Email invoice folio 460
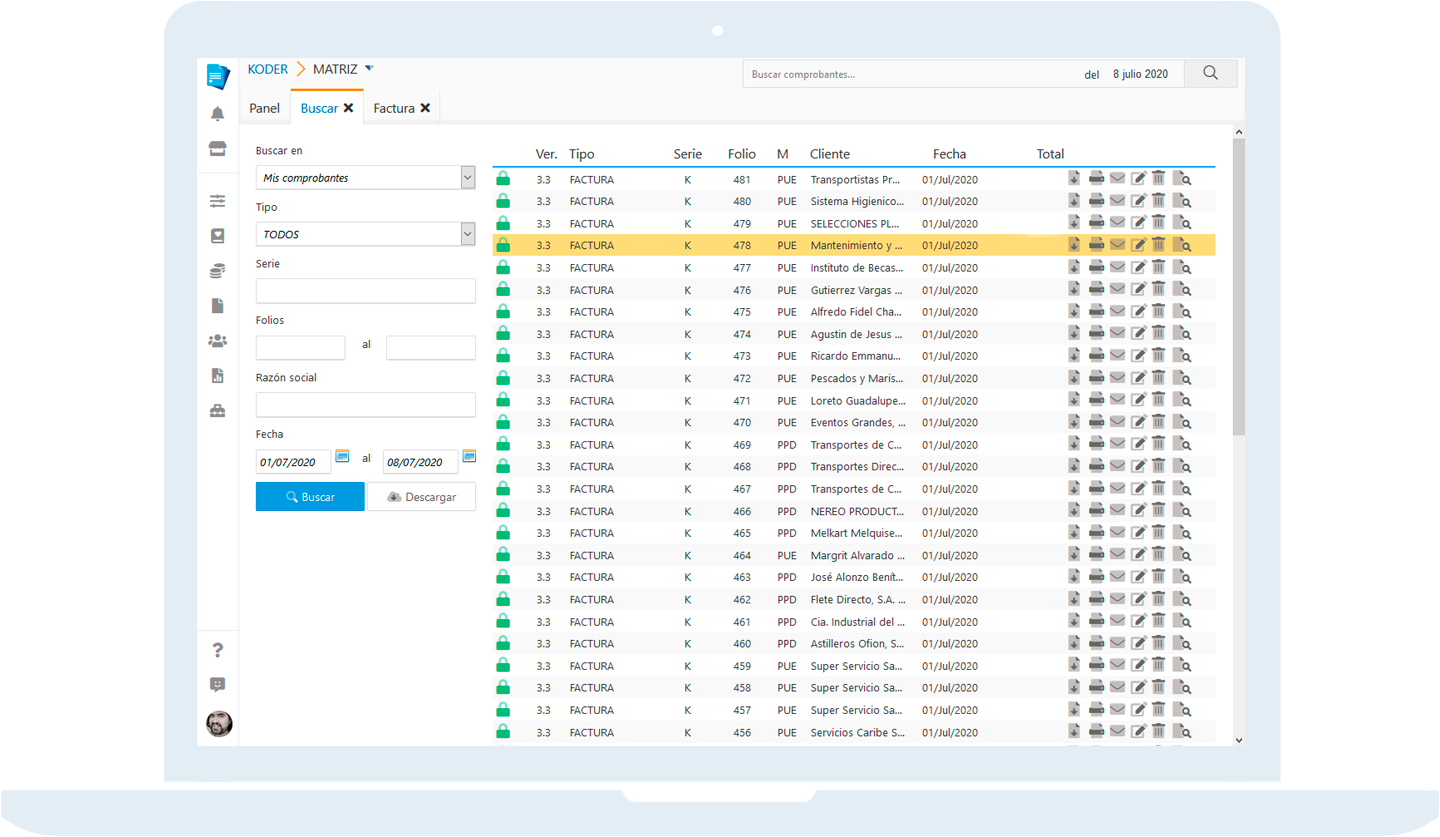Screen dimensions: 1440x837 [x=1118, y=644]
